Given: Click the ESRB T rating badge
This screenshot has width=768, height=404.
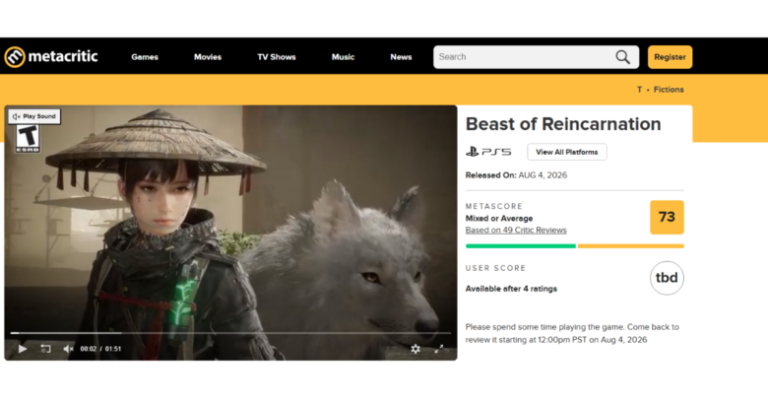Looking at the screenshot, I should click(x=27, y=139).
